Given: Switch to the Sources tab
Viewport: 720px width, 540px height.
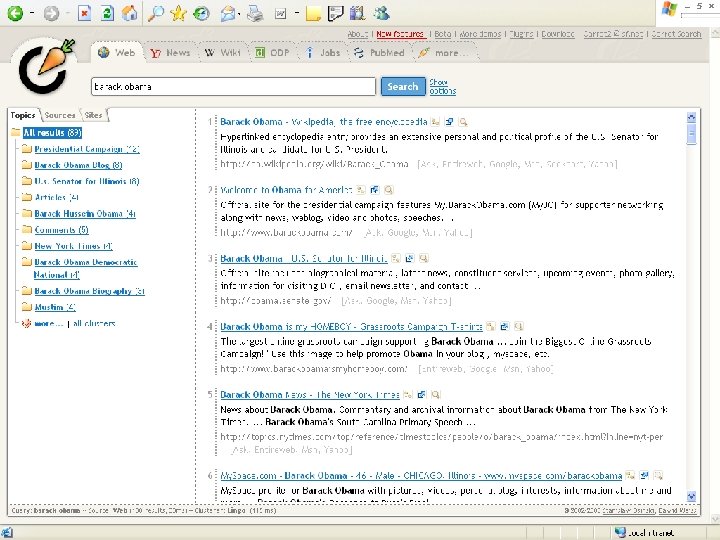Looking at the screenshot, I should click(60, 115).
